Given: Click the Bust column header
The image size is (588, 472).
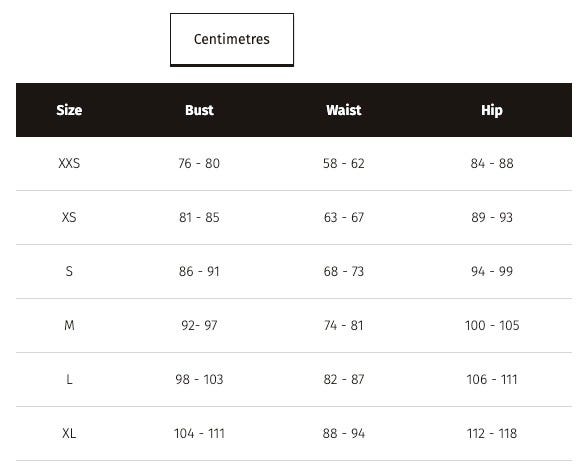Looking at the screenshot, I should point(199,110).
